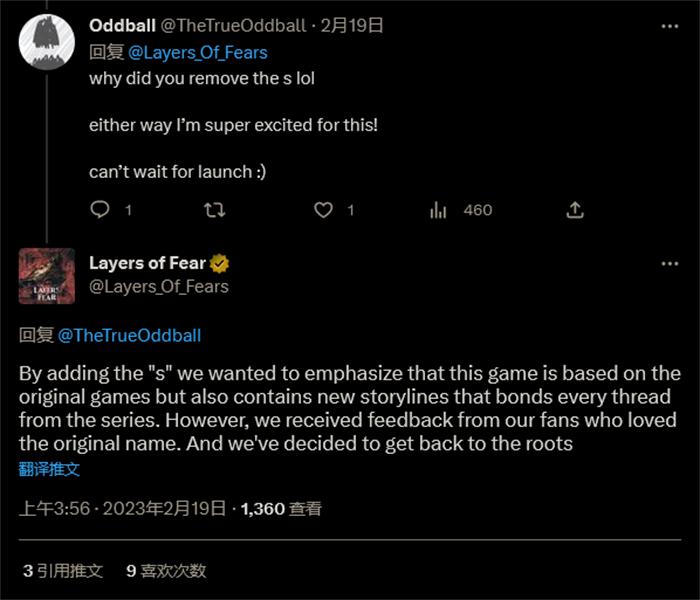This screenshot has width=700, height=600.
Task: Open Layers of Fear profile picture
Action: point(47,276)
